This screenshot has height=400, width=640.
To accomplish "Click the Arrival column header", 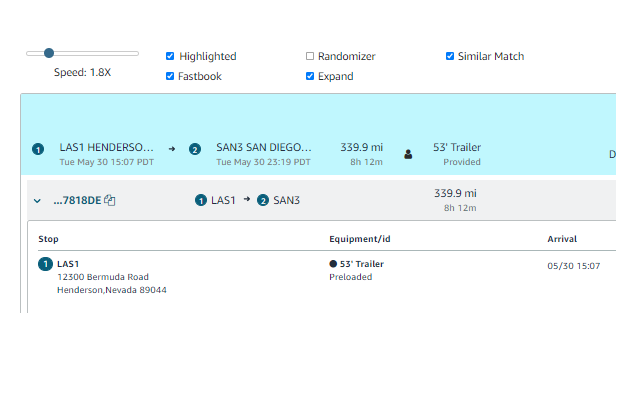I will pos(562,239).
